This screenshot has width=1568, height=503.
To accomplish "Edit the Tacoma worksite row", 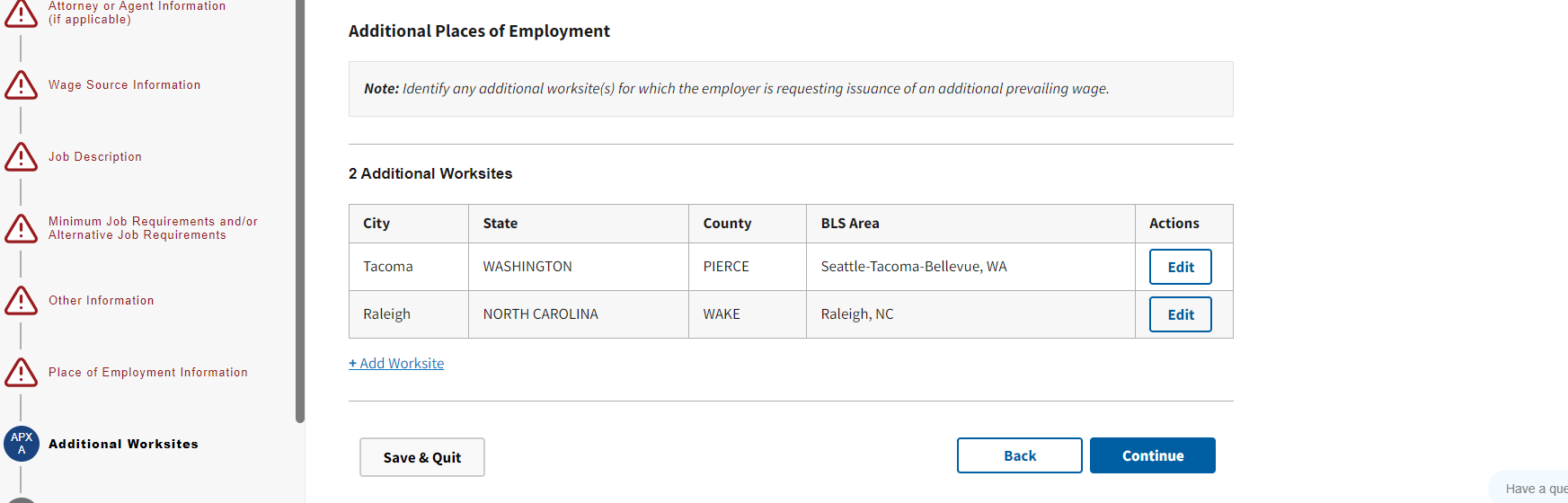I will click(1180, 267).
